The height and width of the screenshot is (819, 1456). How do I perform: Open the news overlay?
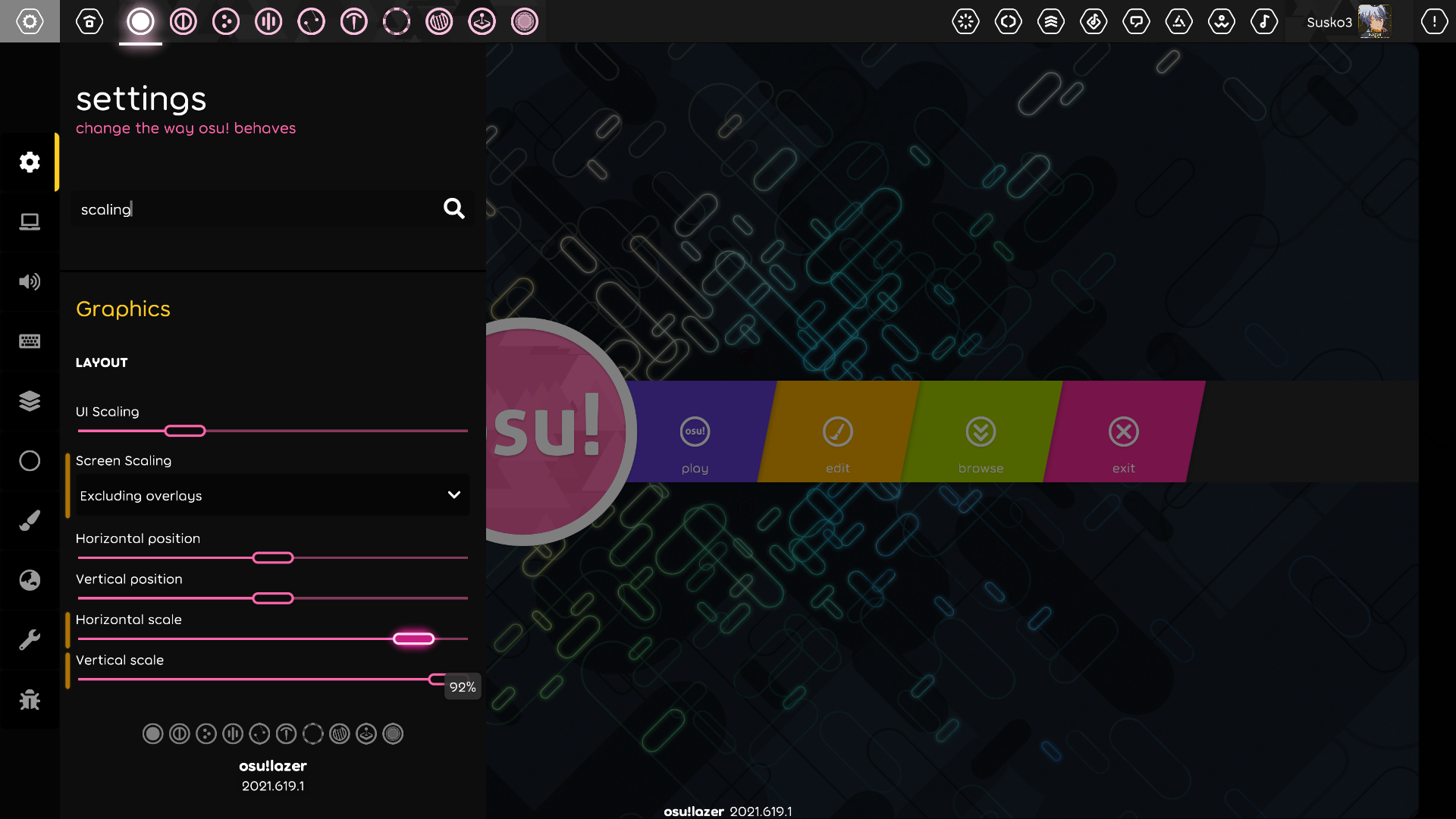coord(966,21)
